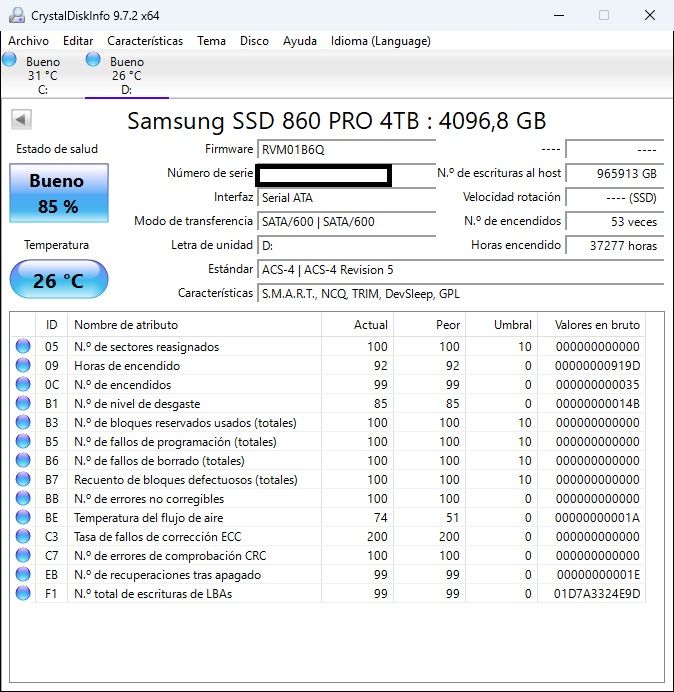Close the CrystalDiskInfo window

(x=650, y=15)
